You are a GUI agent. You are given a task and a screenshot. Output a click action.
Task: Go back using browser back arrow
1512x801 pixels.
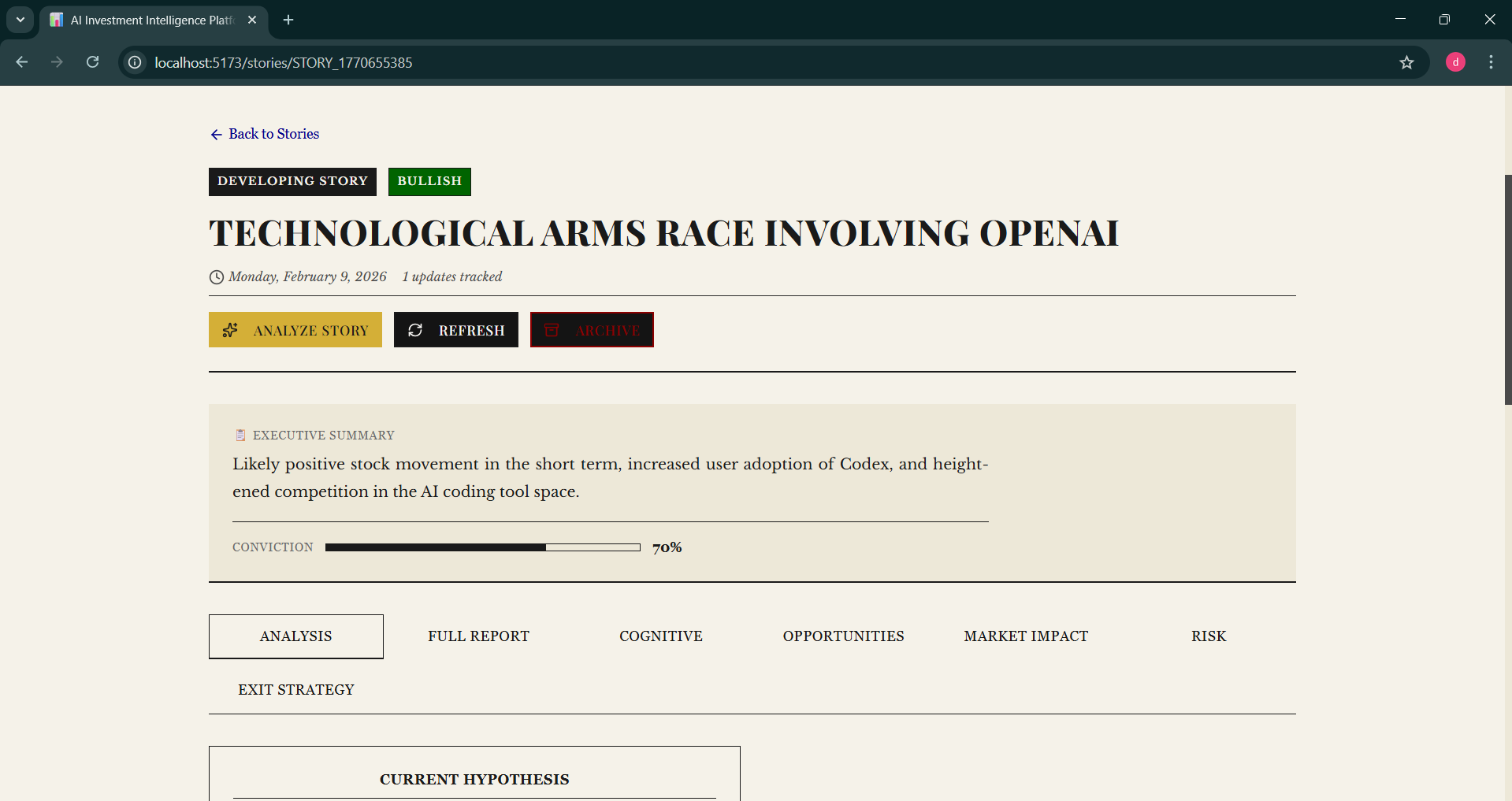pyautogui.click(x=22, y=62)
